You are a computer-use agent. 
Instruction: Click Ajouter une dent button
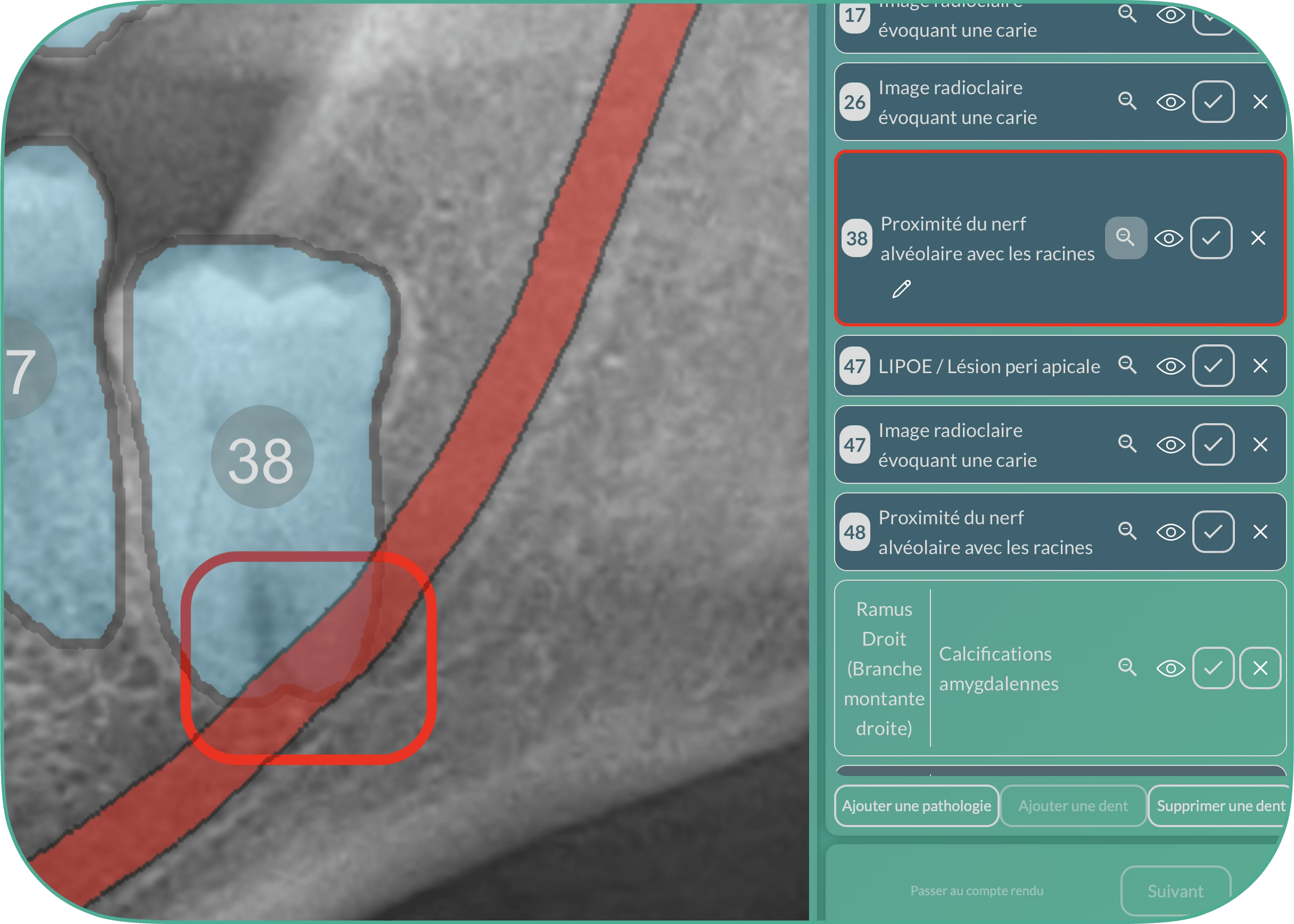pyautogui.click(x=1073, y=806)
